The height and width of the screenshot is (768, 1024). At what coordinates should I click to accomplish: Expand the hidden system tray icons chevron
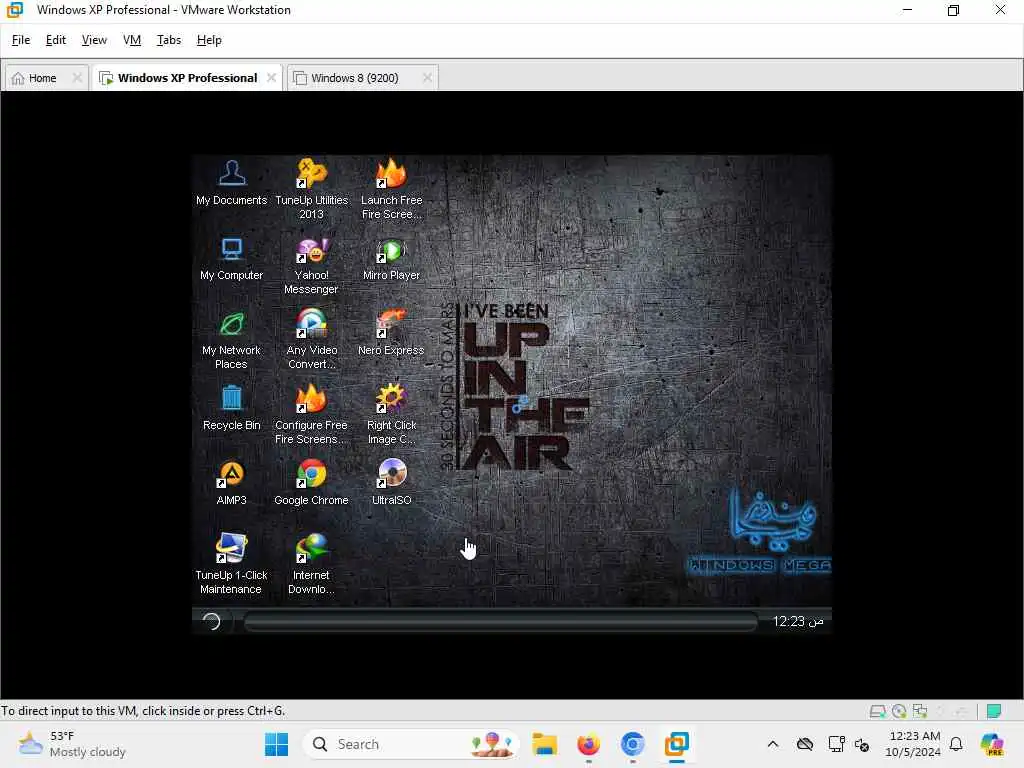773,744
